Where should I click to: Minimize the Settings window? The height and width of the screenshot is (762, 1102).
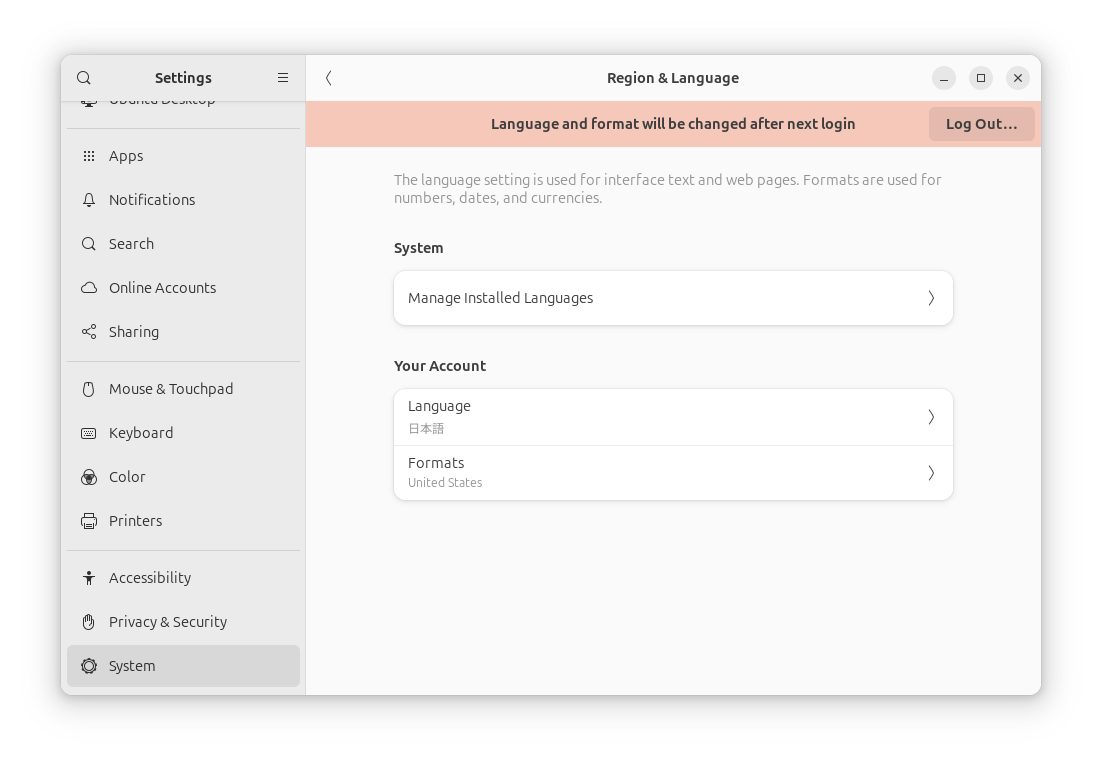[x=944, y=78]
